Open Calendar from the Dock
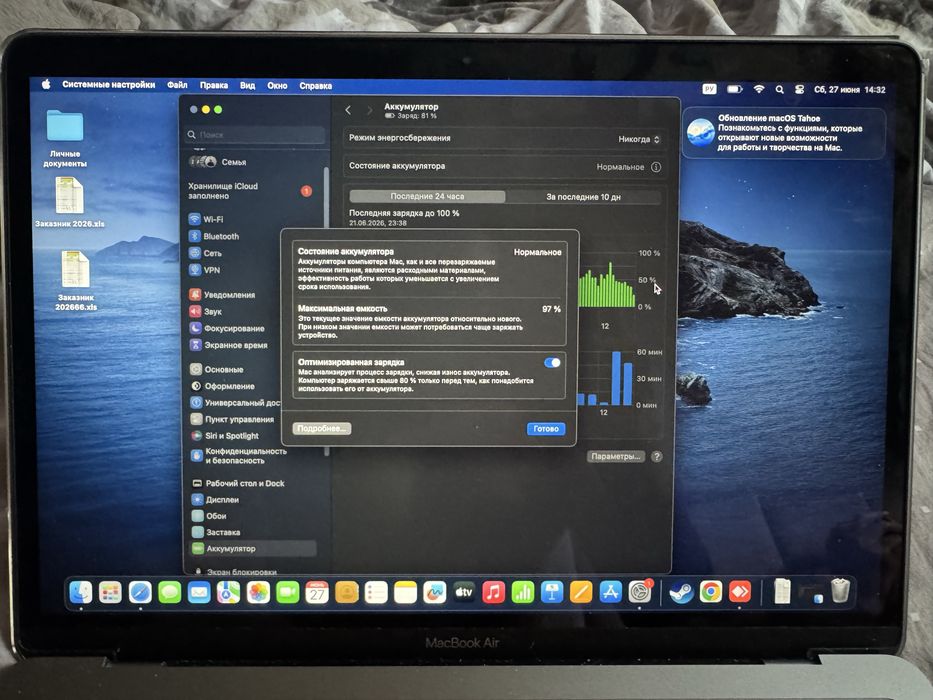Image resolution: width=933 pixels, height=700 pixels. pyautogui.click(x=317, y=593)
